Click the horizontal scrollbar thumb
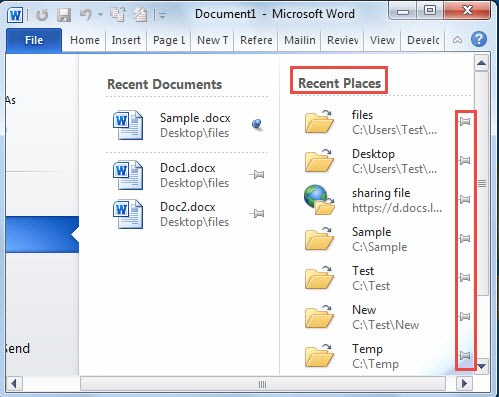This screenshot has height=397, width=499. pos(263,384)
